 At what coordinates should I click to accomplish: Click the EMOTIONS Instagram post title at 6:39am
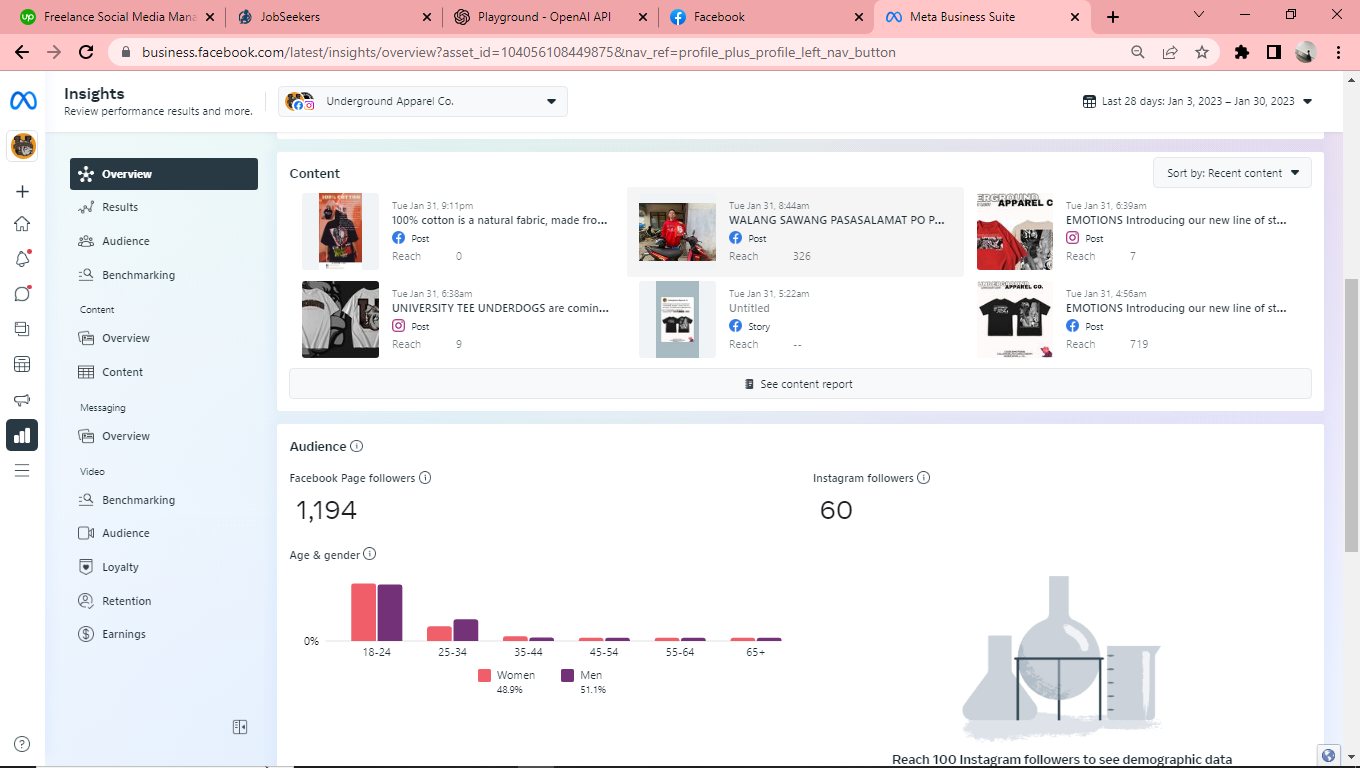[x=1176, y=220]
